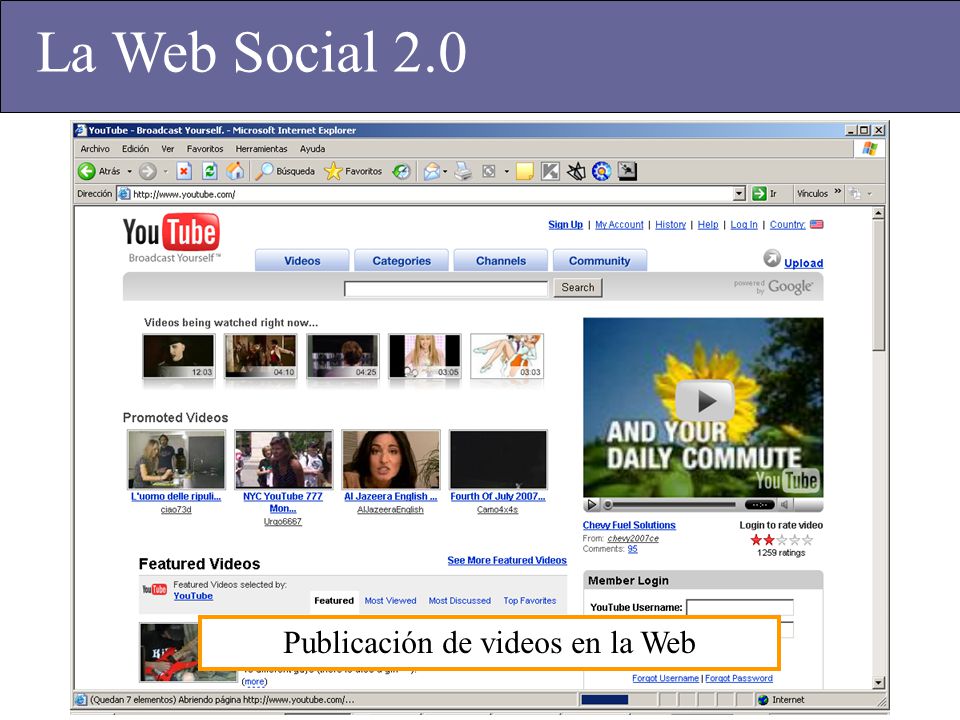
Task: Open the NYC YouTube 777 video link
Action: pos(283,502)
